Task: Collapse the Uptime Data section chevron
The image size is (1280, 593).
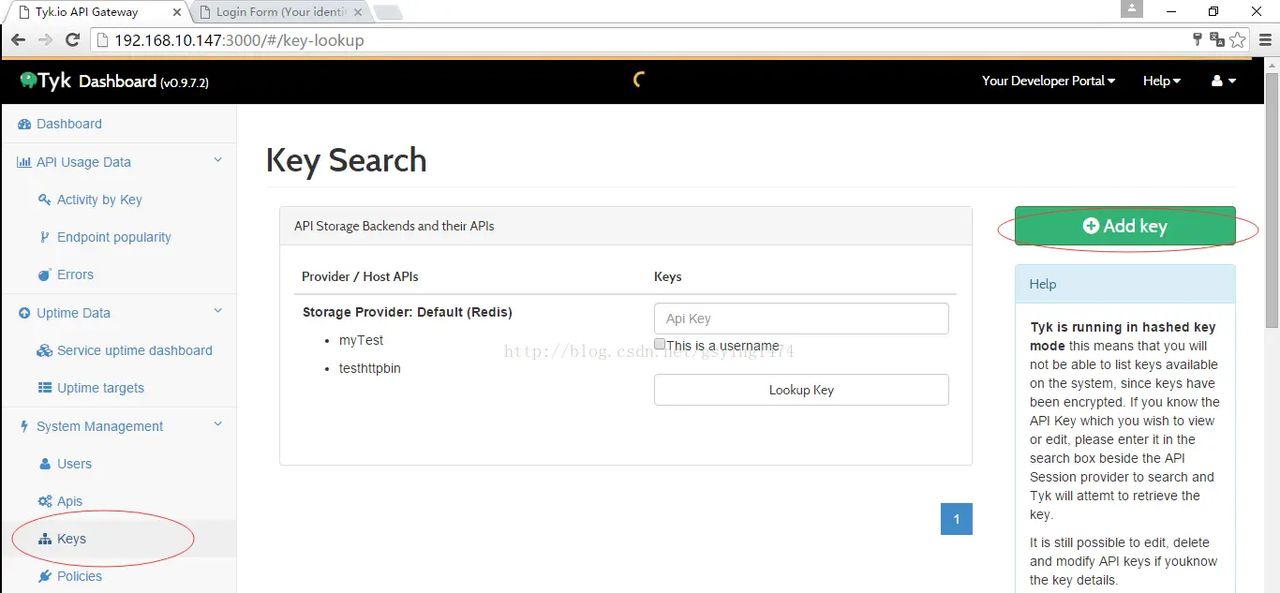Action: (x=218, y=311)
